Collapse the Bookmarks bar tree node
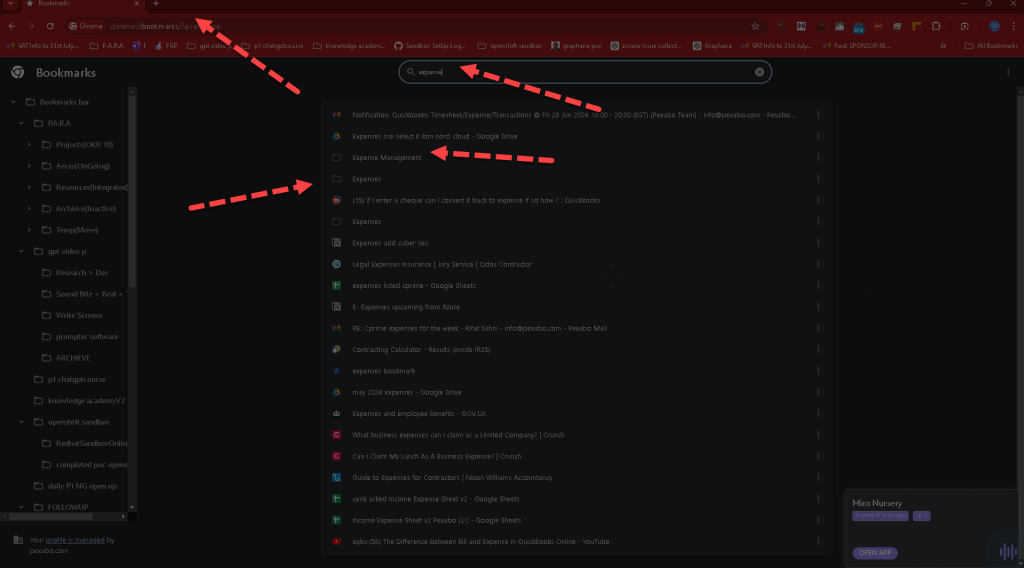Viewport: 1024px width, 568px height. [x=13, y=102]
